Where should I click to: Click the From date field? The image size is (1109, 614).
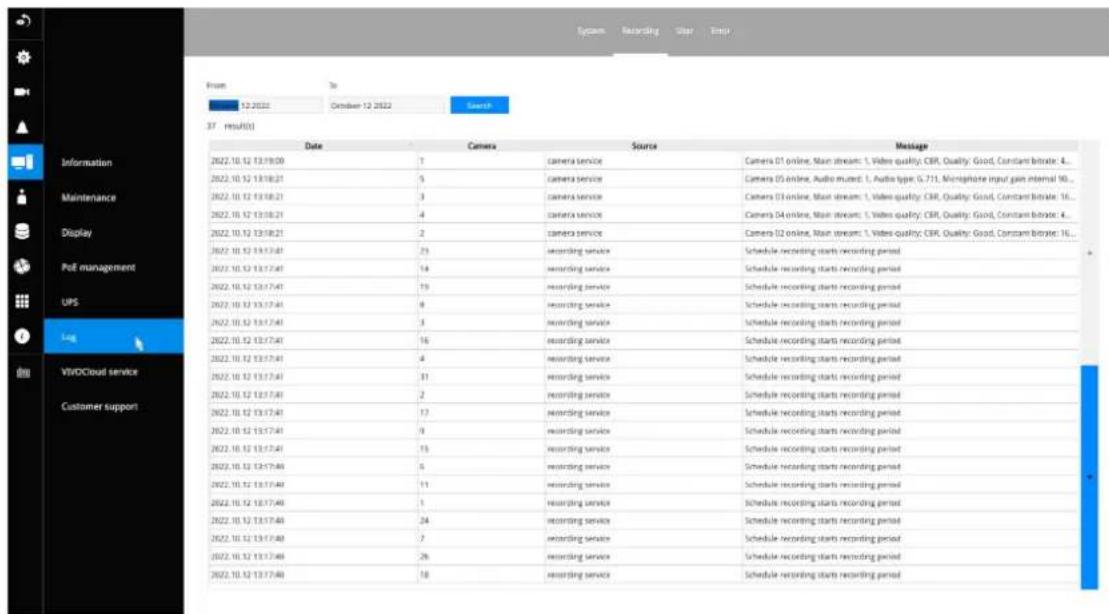[x=265, y=105]
